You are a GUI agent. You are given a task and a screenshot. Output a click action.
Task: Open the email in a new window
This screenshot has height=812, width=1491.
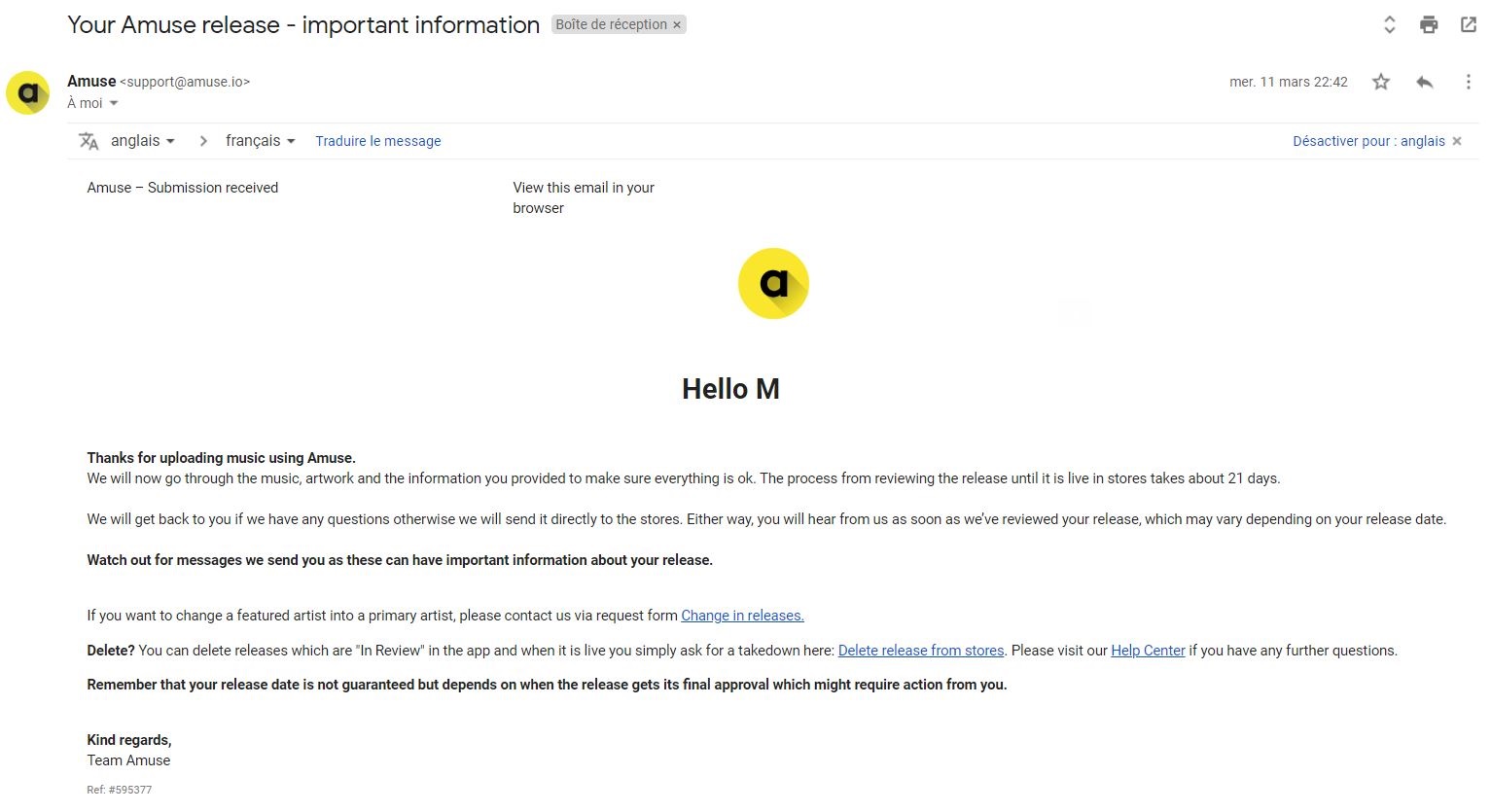click(1469, 25)
